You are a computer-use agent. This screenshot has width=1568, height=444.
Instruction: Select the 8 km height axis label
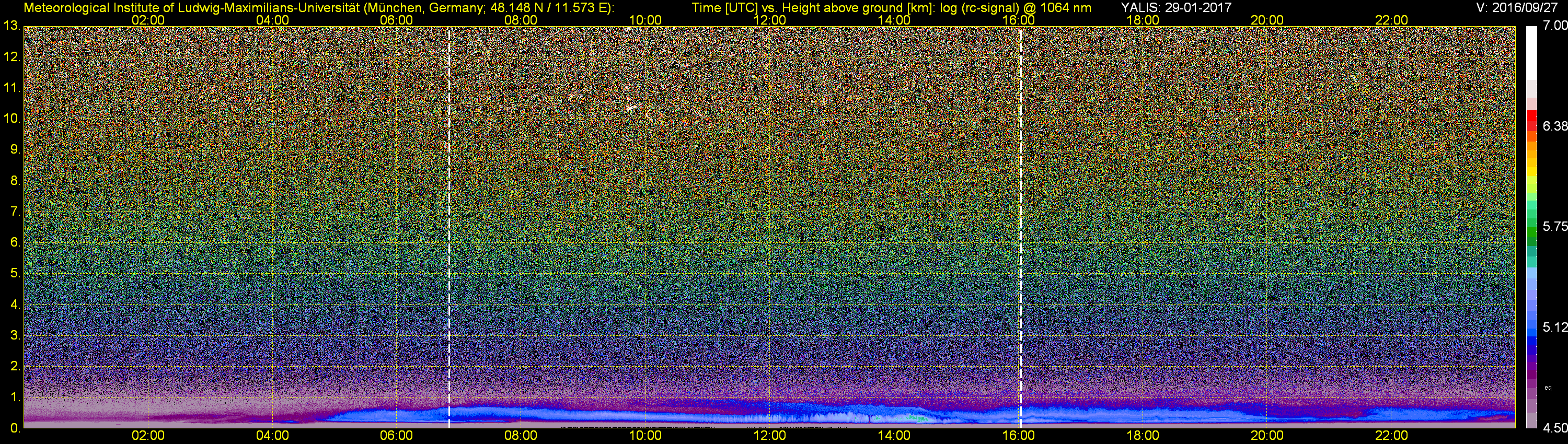pos(15,181)
